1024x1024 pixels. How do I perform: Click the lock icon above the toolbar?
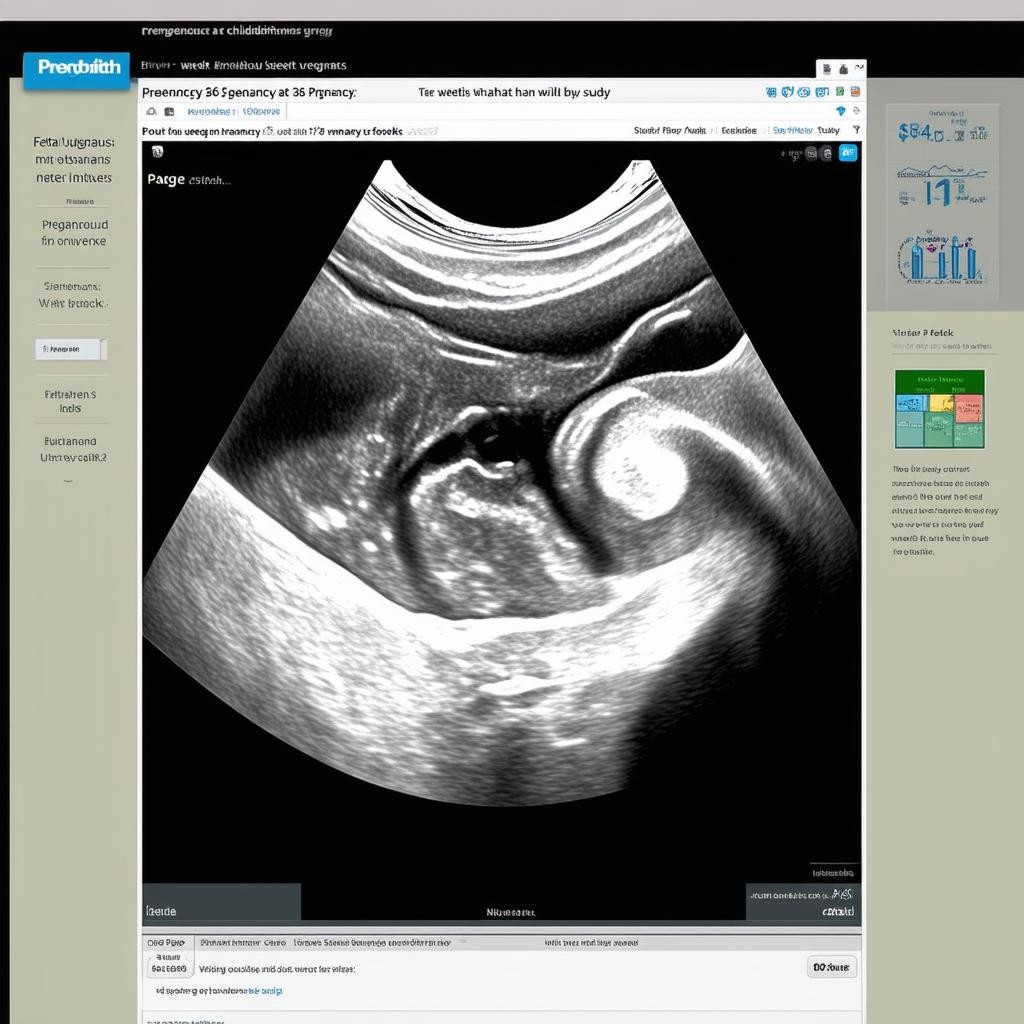coord(843,69)
